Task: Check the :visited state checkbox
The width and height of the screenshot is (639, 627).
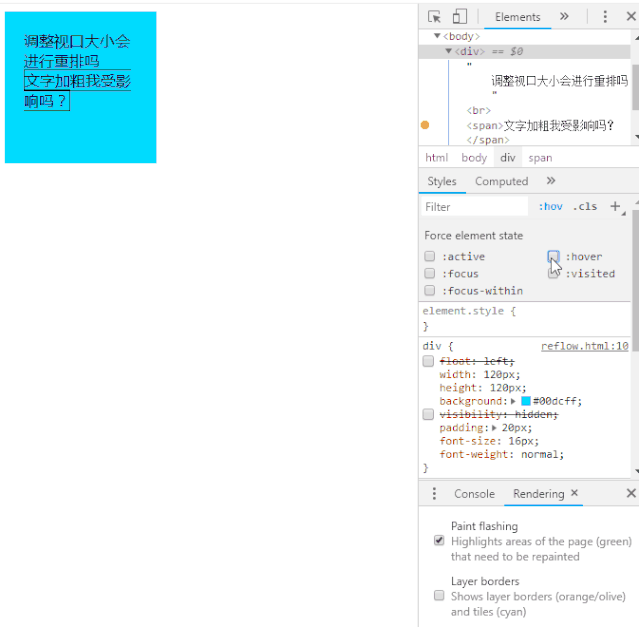Action: click(553, 273)
